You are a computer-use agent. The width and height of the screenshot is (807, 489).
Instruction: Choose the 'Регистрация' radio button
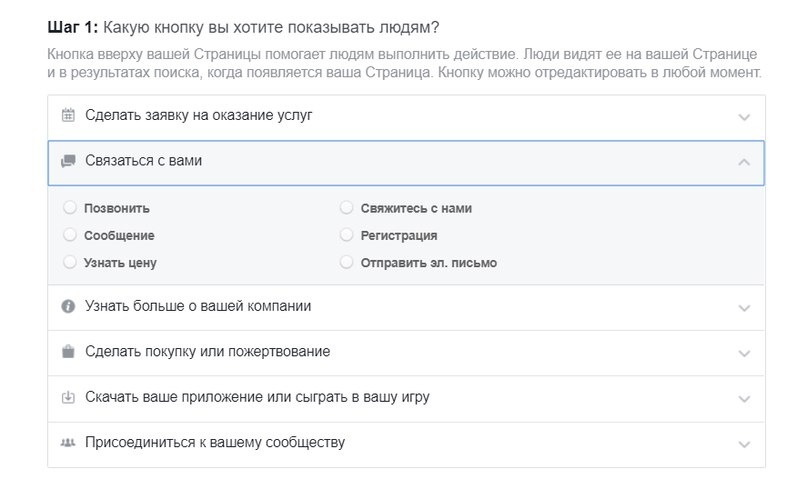346,235
